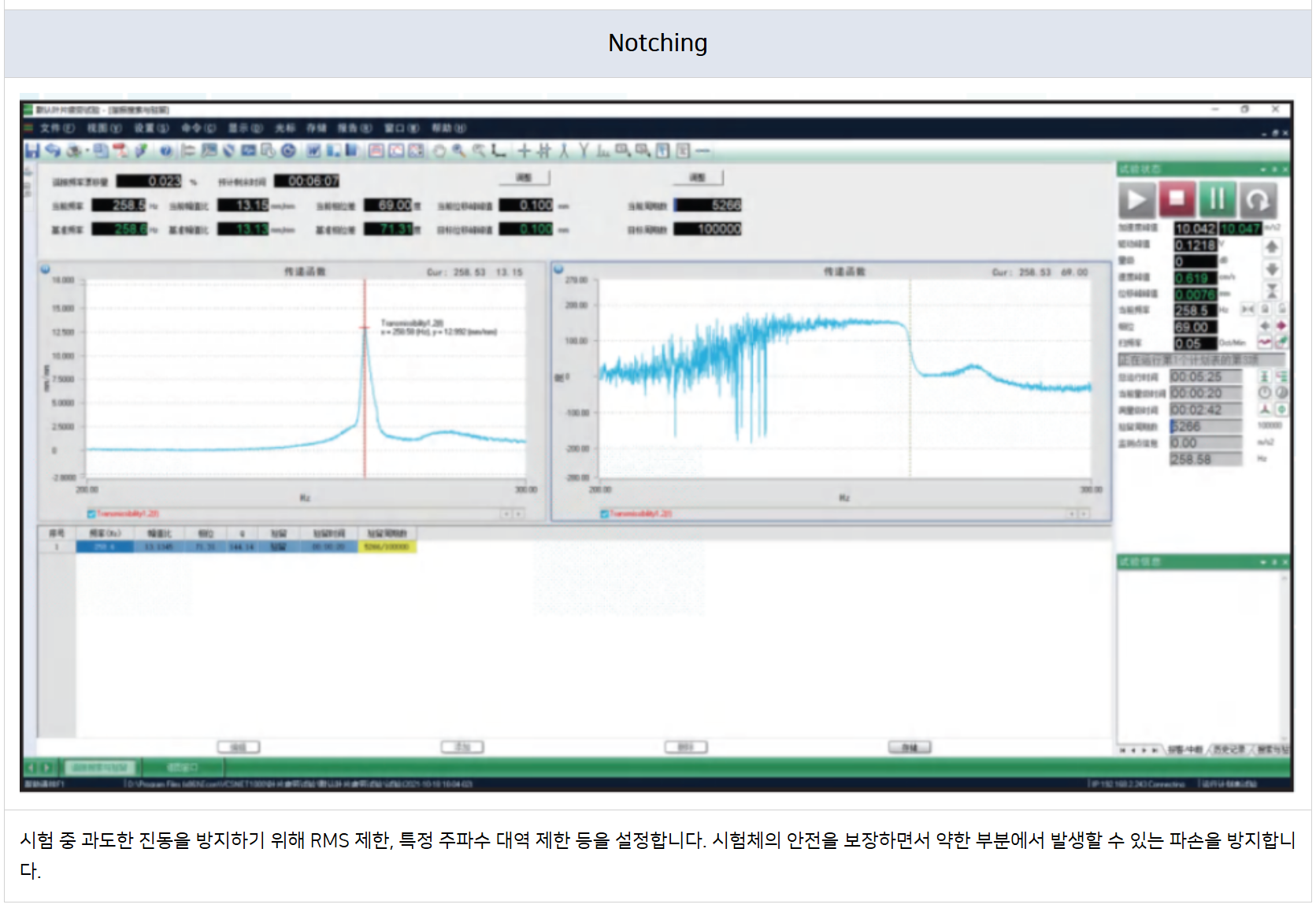Open dropdown arrow on test status panel header
Image resolution: width=1316 pixels, height=908 pixels.
(x=1264, y=169)
